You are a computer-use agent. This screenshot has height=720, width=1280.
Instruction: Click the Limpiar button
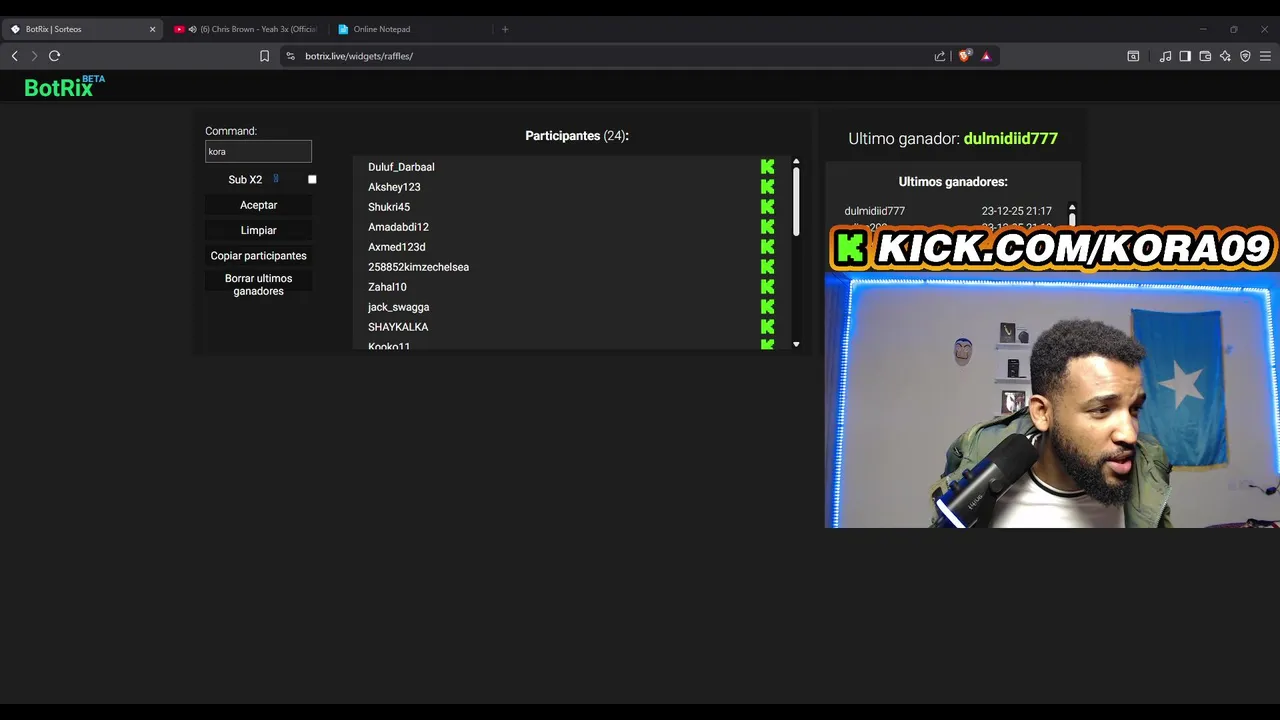258,230
